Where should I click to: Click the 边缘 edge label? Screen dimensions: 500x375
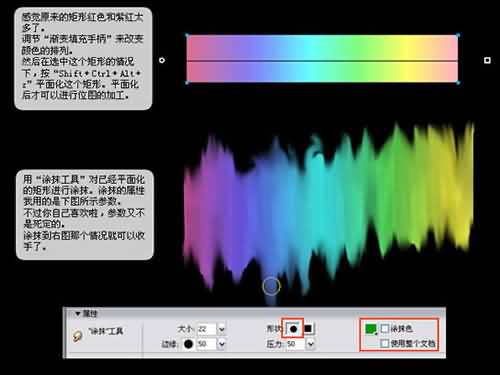(x=170, y=344)
